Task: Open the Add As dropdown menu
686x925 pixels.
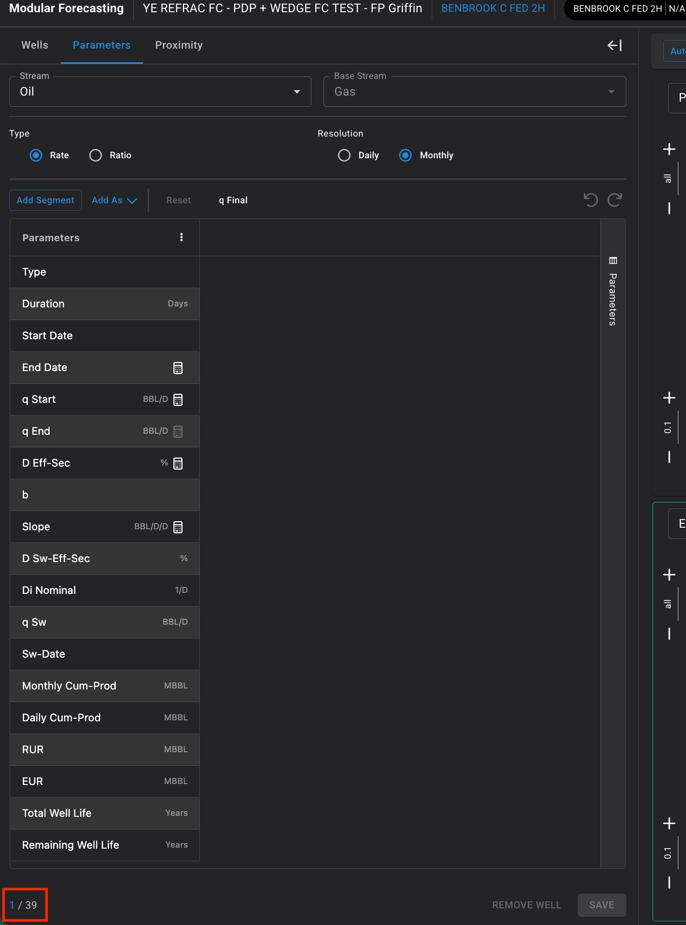Action: click(x=114, y=200)
